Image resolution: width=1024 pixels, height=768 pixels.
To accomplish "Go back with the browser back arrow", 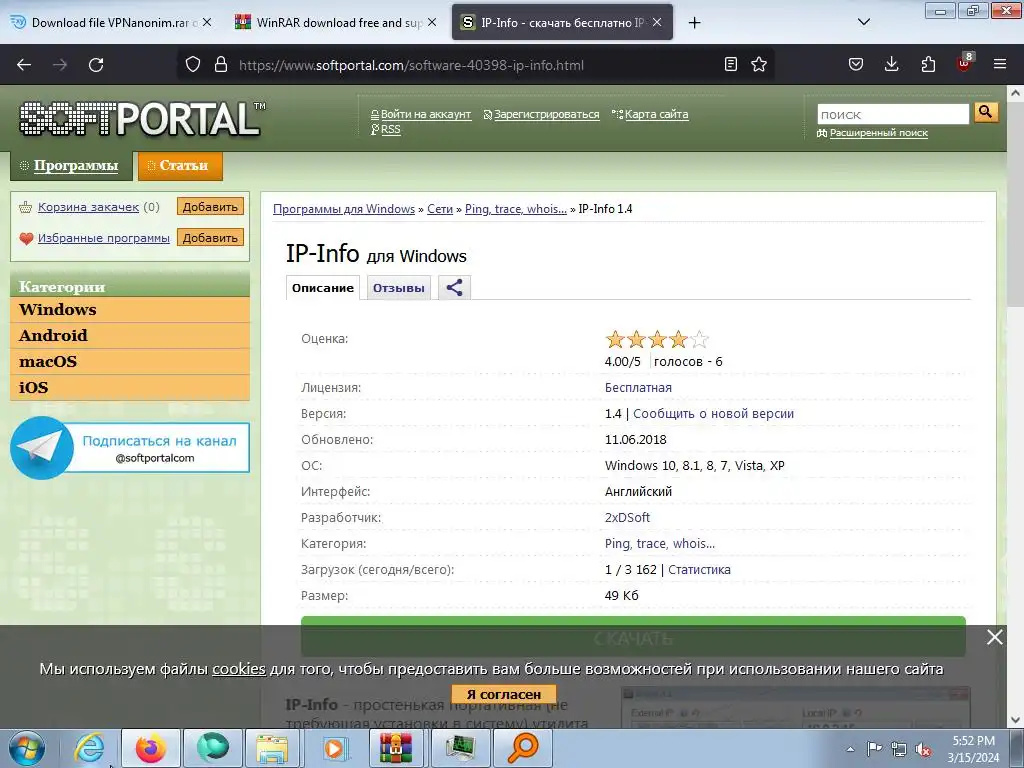I will tap(24, 65).
